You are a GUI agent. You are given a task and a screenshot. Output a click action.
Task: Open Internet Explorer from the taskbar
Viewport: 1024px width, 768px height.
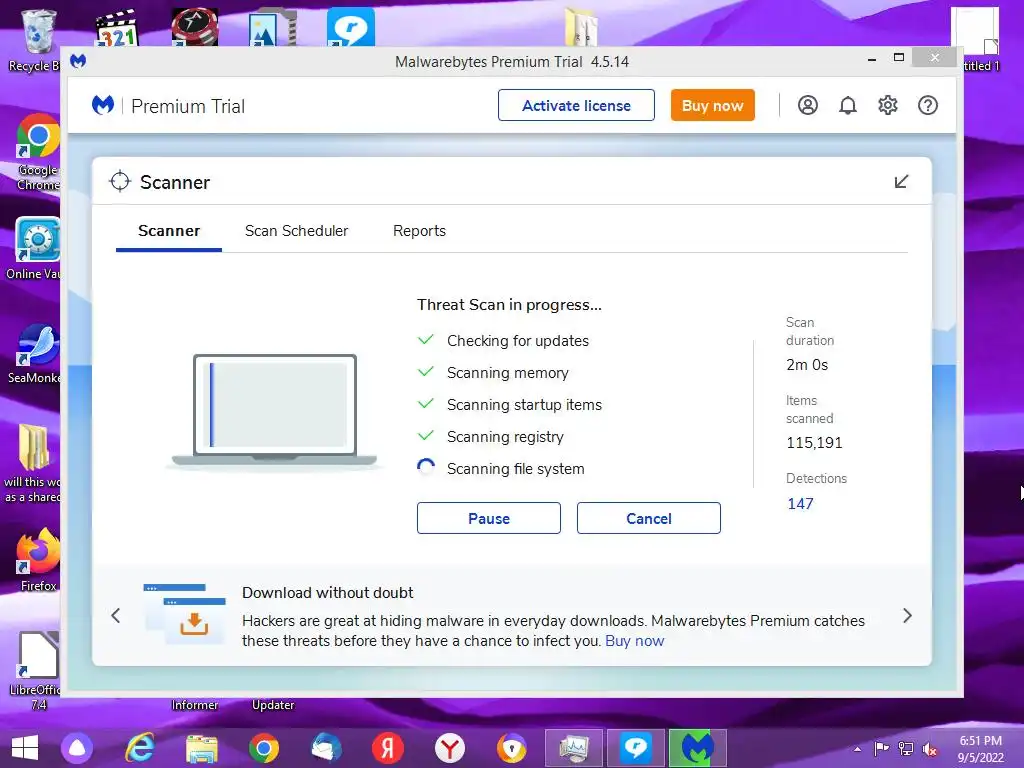140,748
